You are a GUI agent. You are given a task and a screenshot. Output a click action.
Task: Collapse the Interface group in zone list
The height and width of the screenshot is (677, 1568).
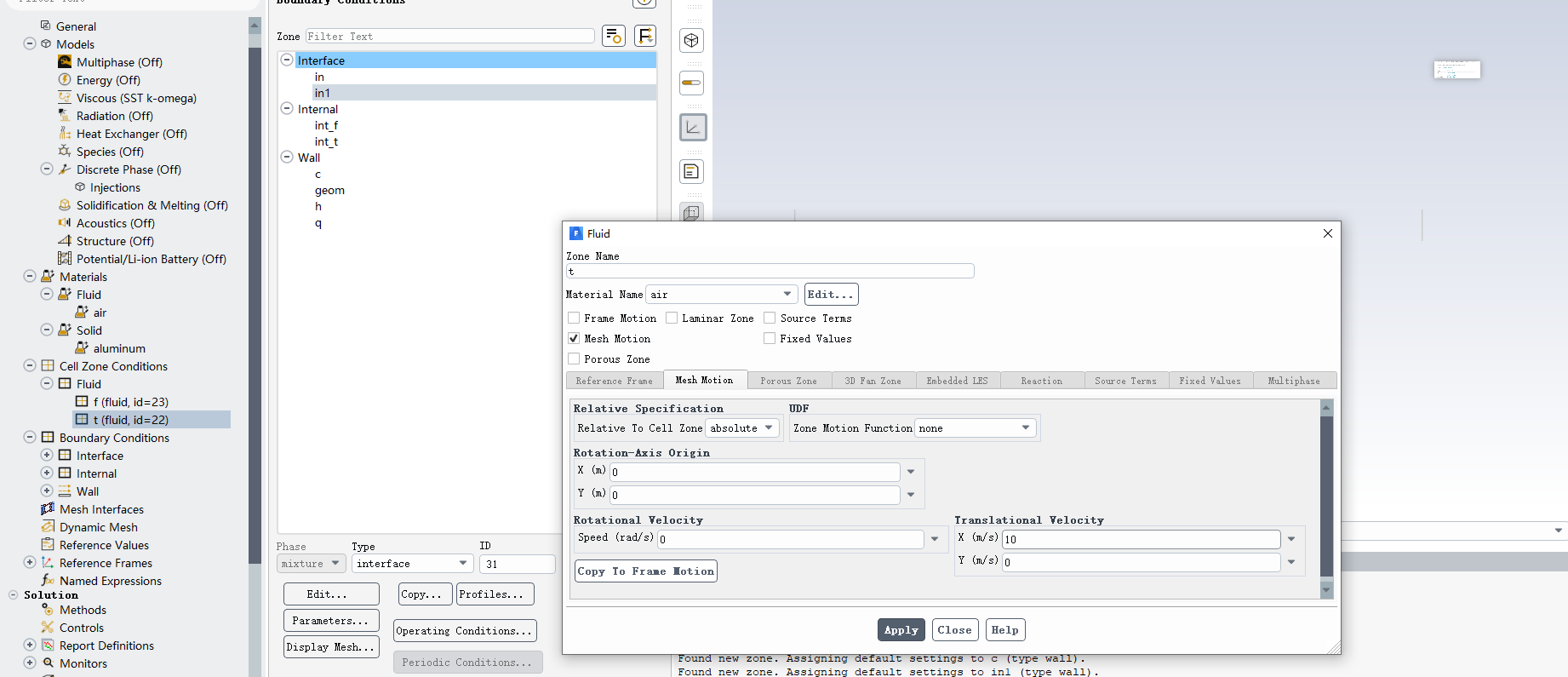coord(287,60)
